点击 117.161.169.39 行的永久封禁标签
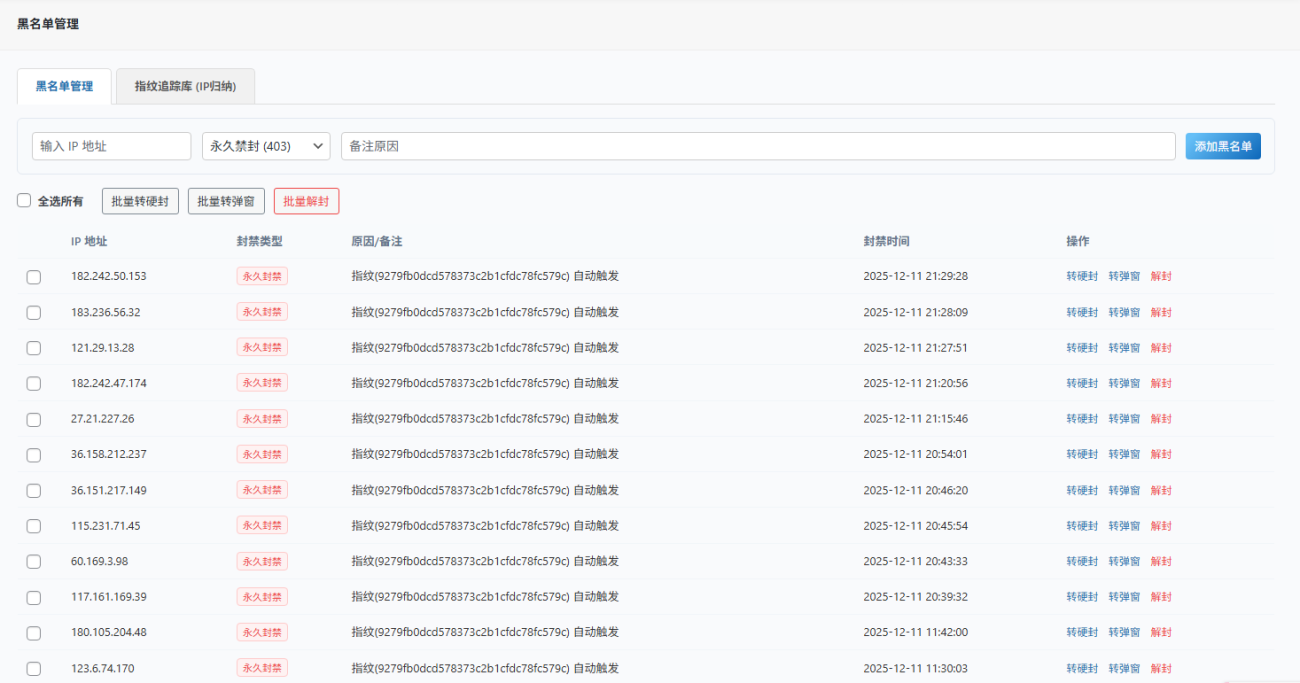 tap(261, 596)
